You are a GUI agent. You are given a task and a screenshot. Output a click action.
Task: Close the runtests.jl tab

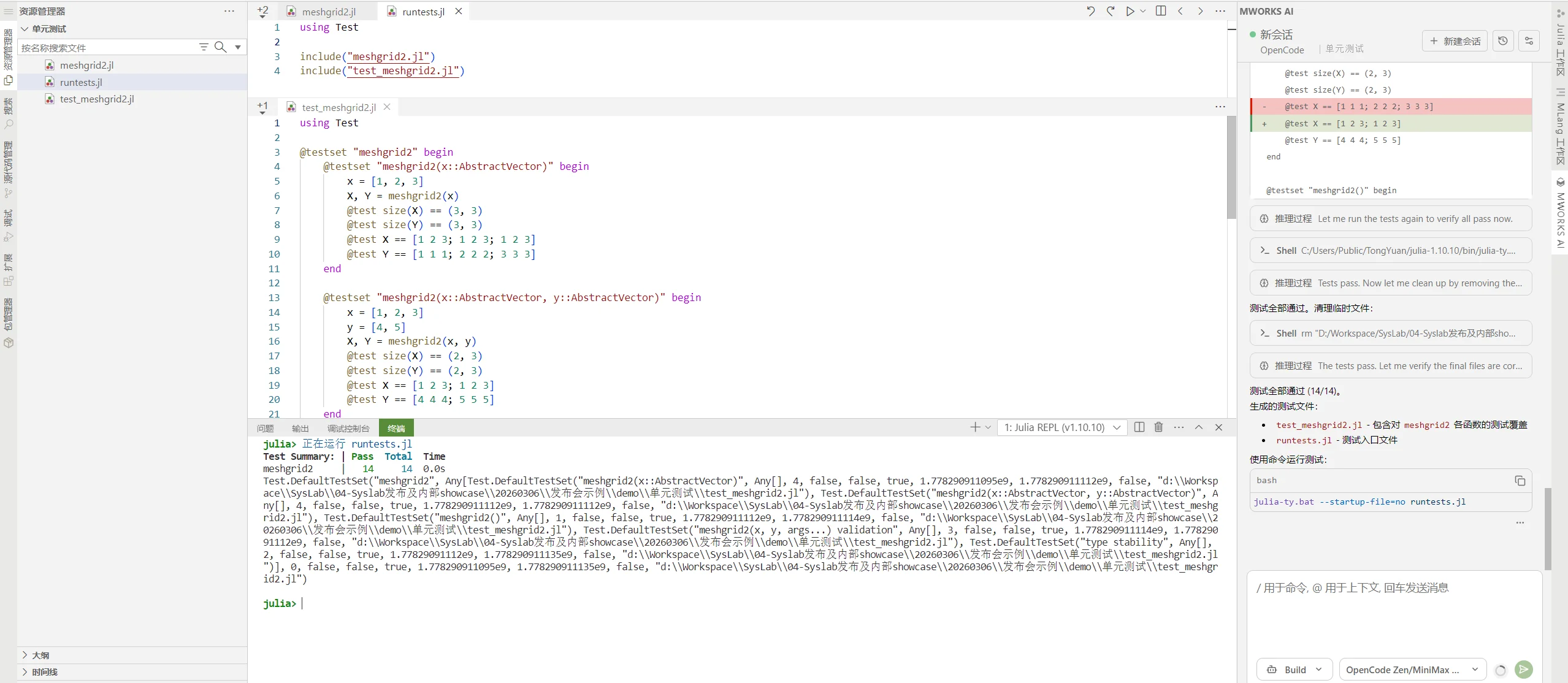[459, 12]
